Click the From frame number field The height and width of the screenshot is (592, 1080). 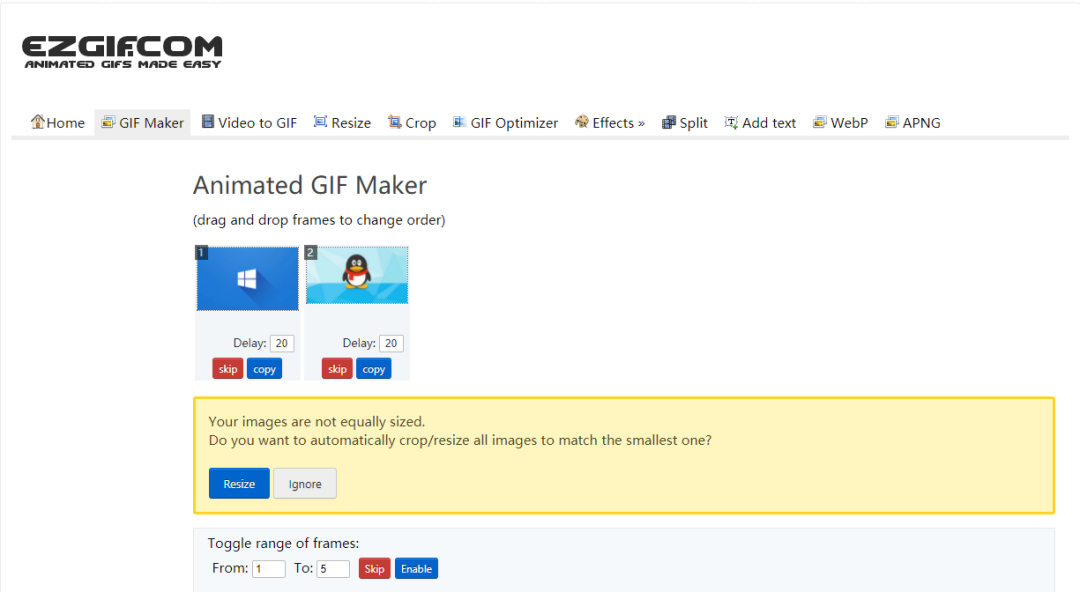click(x=269, y=569)
